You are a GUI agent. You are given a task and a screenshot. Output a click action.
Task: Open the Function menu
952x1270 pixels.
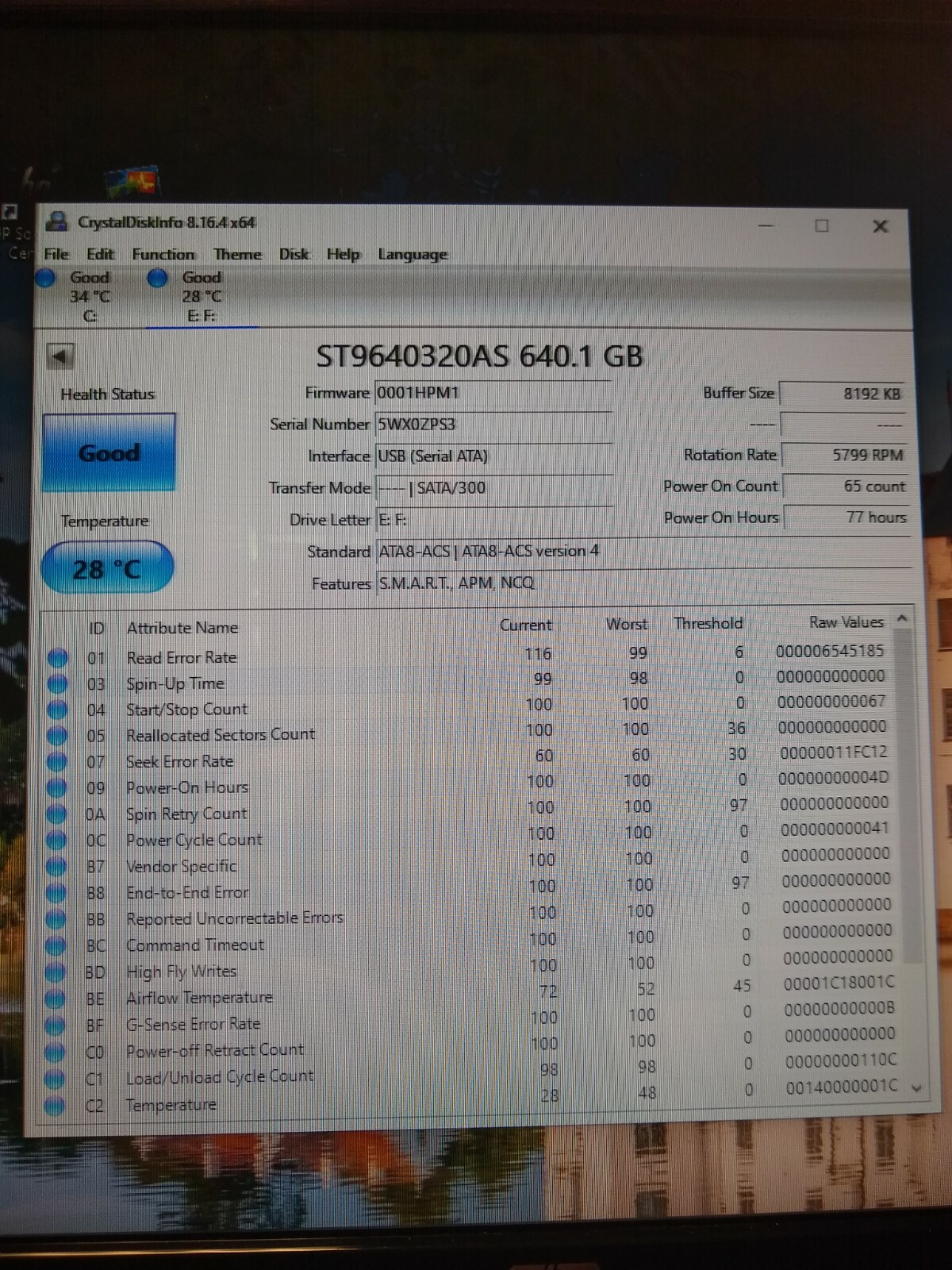coord(163,254)
